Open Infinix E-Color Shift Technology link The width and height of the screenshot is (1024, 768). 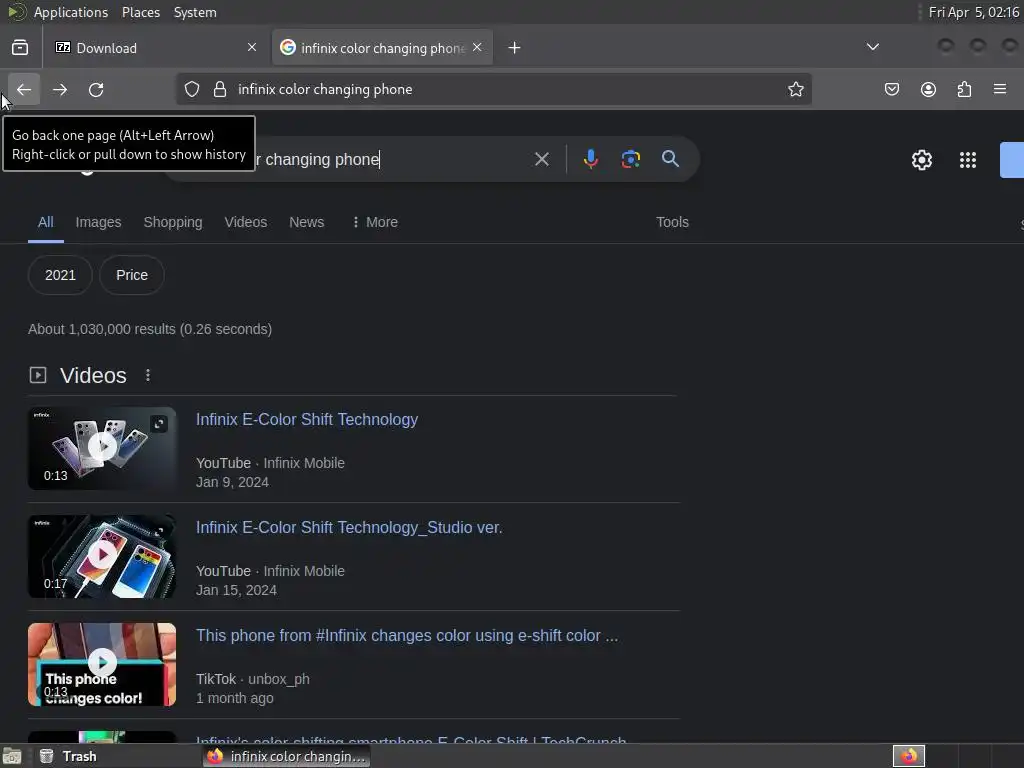coord(307,419)
